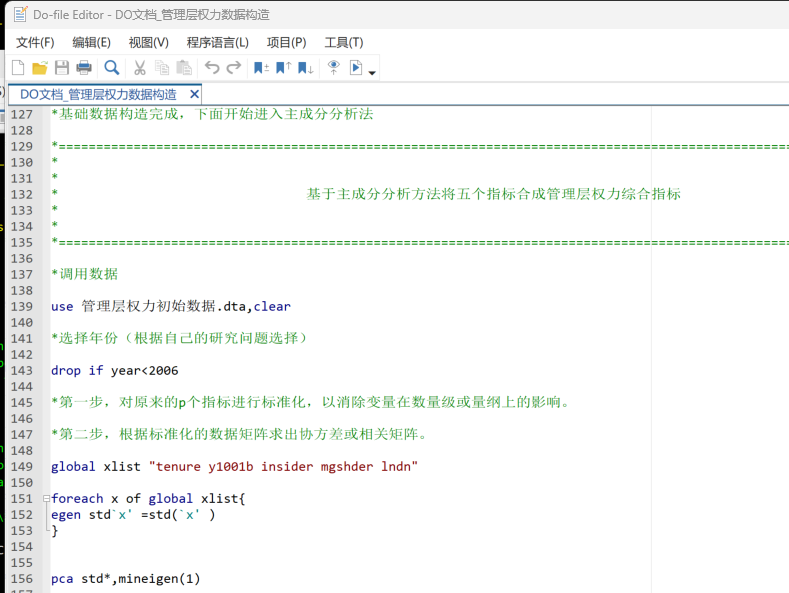Screen dimensions: 789x593
Task: Print the do-file with printer icon
Action: [x=84, y=67]
